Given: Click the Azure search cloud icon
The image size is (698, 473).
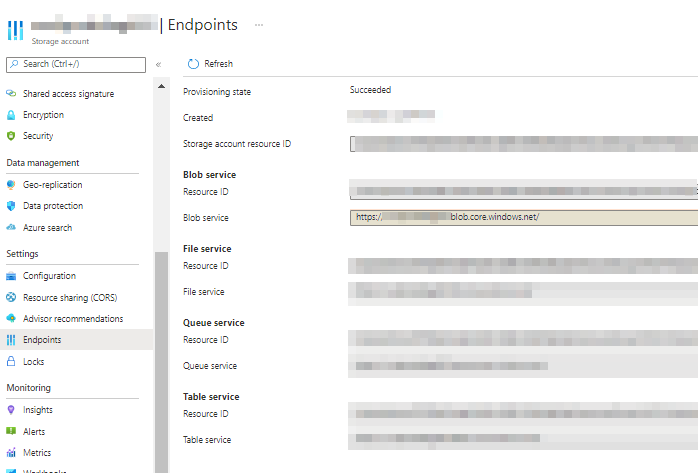Looking at the screenshot, I should tap(11, 227).
